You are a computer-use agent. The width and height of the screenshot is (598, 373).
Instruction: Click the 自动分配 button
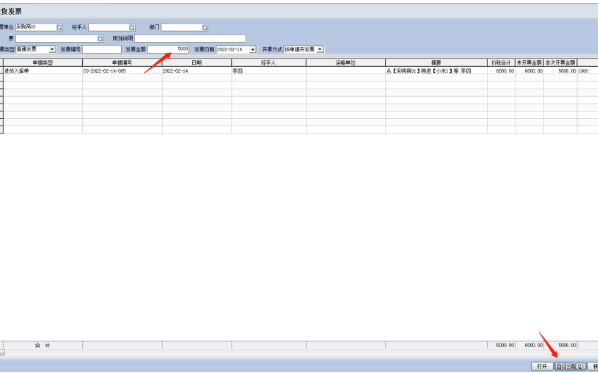coord(570,366)
